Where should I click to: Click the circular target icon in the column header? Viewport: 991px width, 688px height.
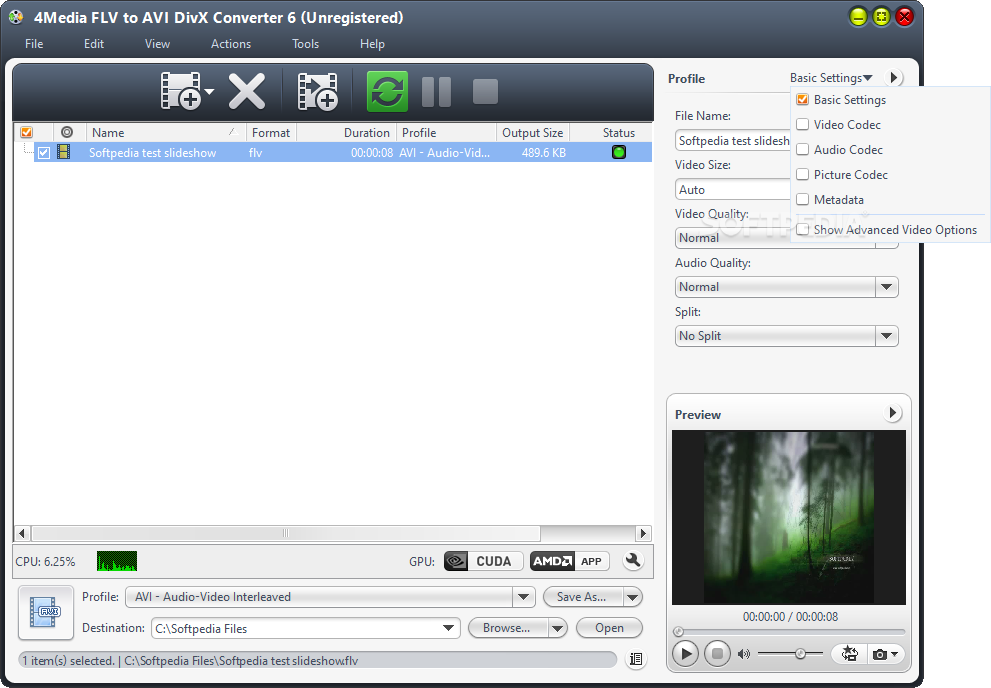[x=66, y=132]
